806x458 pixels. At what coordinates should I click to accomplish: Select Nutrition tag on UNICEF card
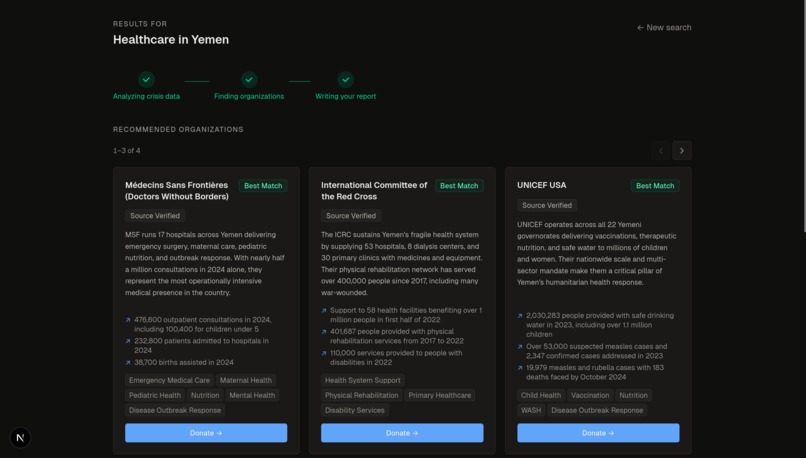click(633, 395)
